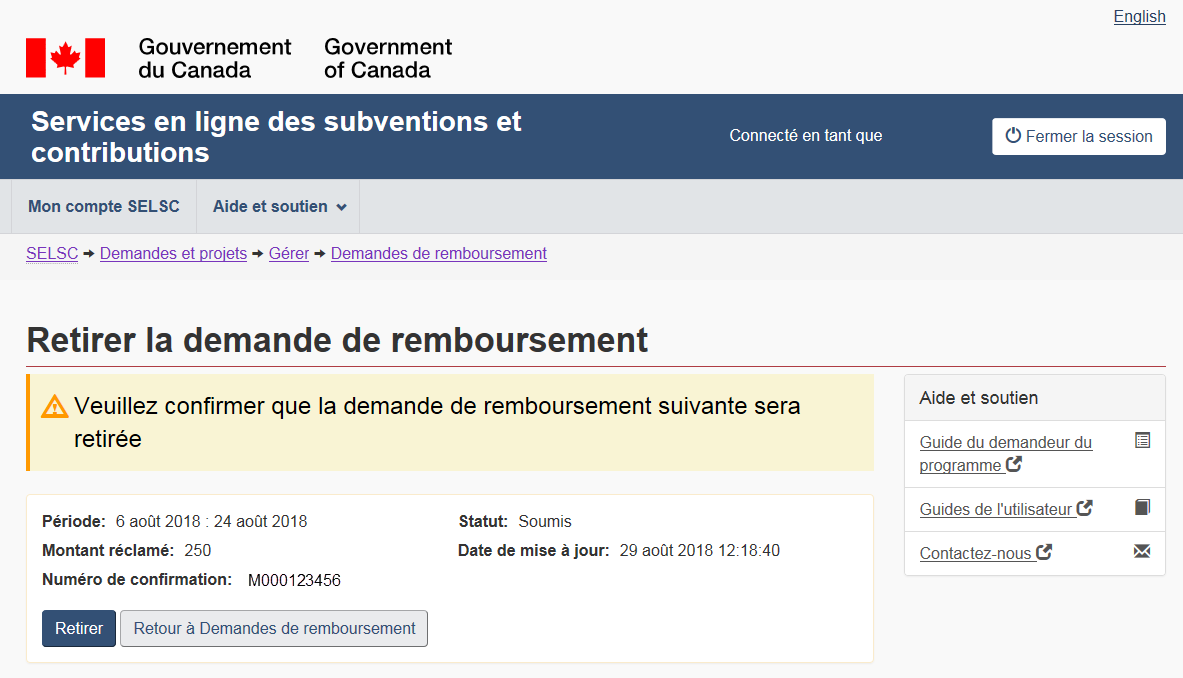1183x678 pixels.
Task: Click the Services en ligne des subventions title
Action: (x=276, y=137)
